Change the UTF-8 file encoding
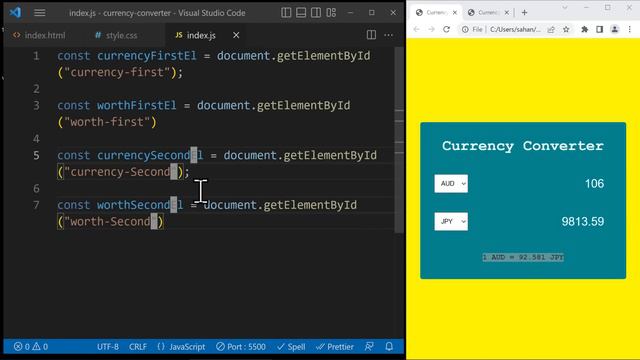This screenshot has width=640, height=360. tap(108, 347)
